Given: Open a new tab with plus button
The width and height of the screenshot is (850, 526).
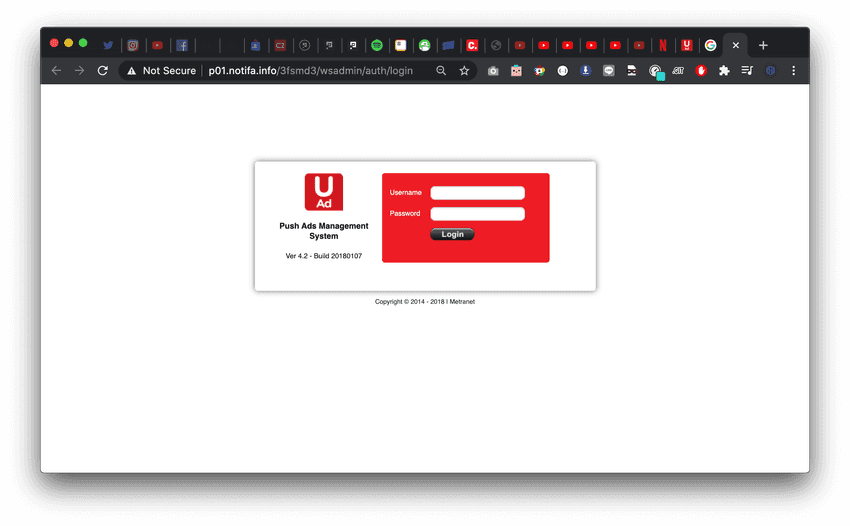Looking at the screenshot, I should pyautogui.click(x=763, y=45).
